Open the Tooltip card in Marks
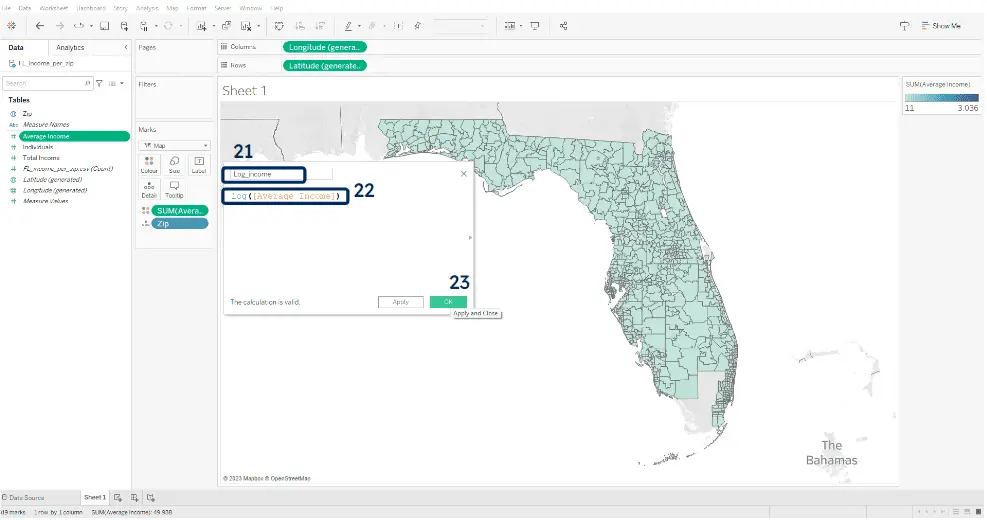This screenshot has width=987, height=520. [x=174, y=189]
